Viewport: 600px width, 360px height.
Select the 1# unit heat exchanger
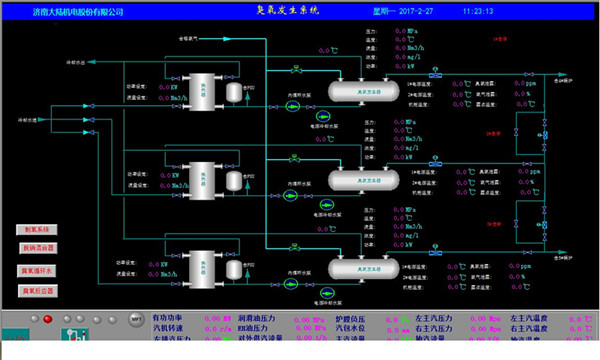tap(202, 92)
